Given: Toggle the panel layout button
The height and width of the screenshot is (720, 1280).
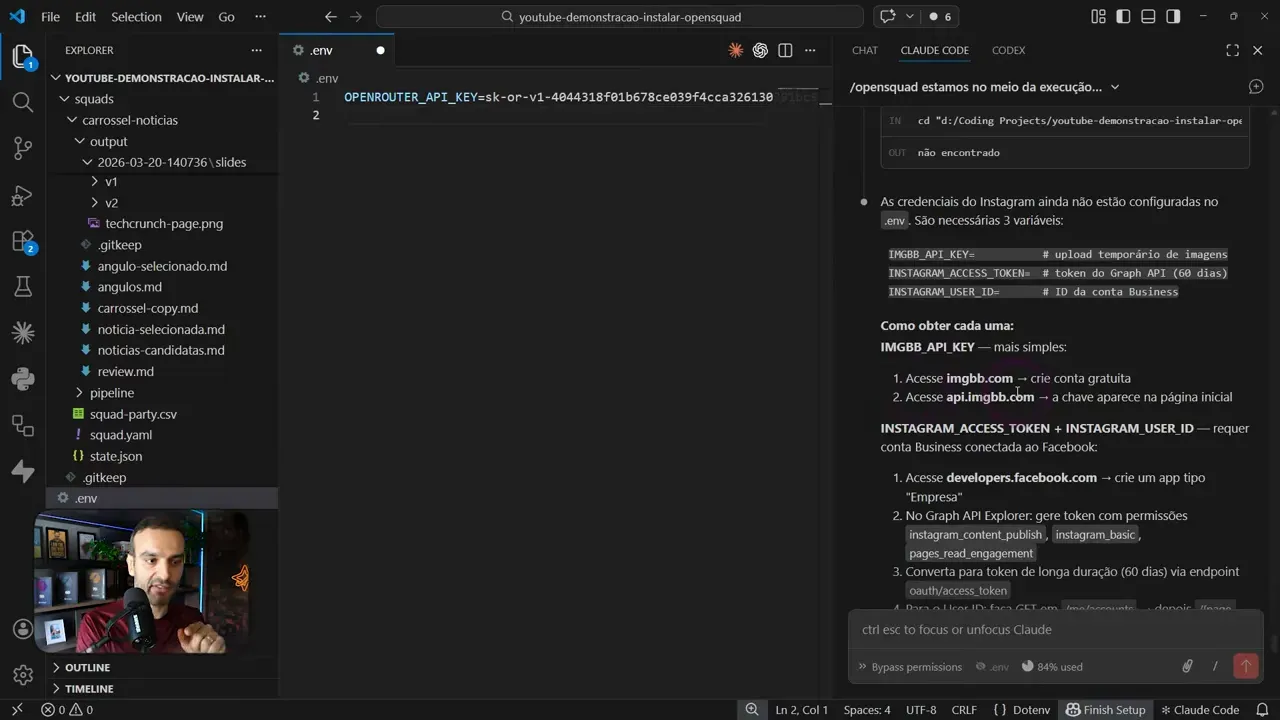Looking at the screenshot, I should (1149, 17).
